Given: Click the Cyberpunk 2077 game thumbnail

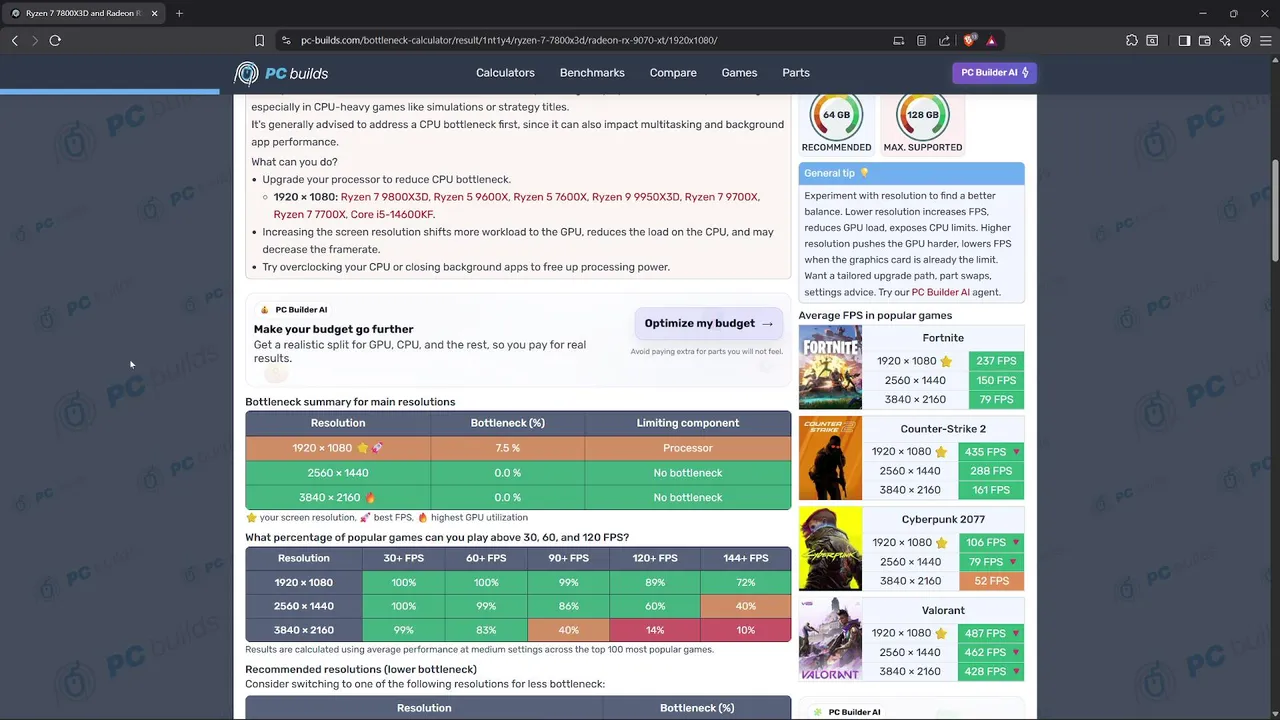Looking at the screenshot, I should 830,549.
